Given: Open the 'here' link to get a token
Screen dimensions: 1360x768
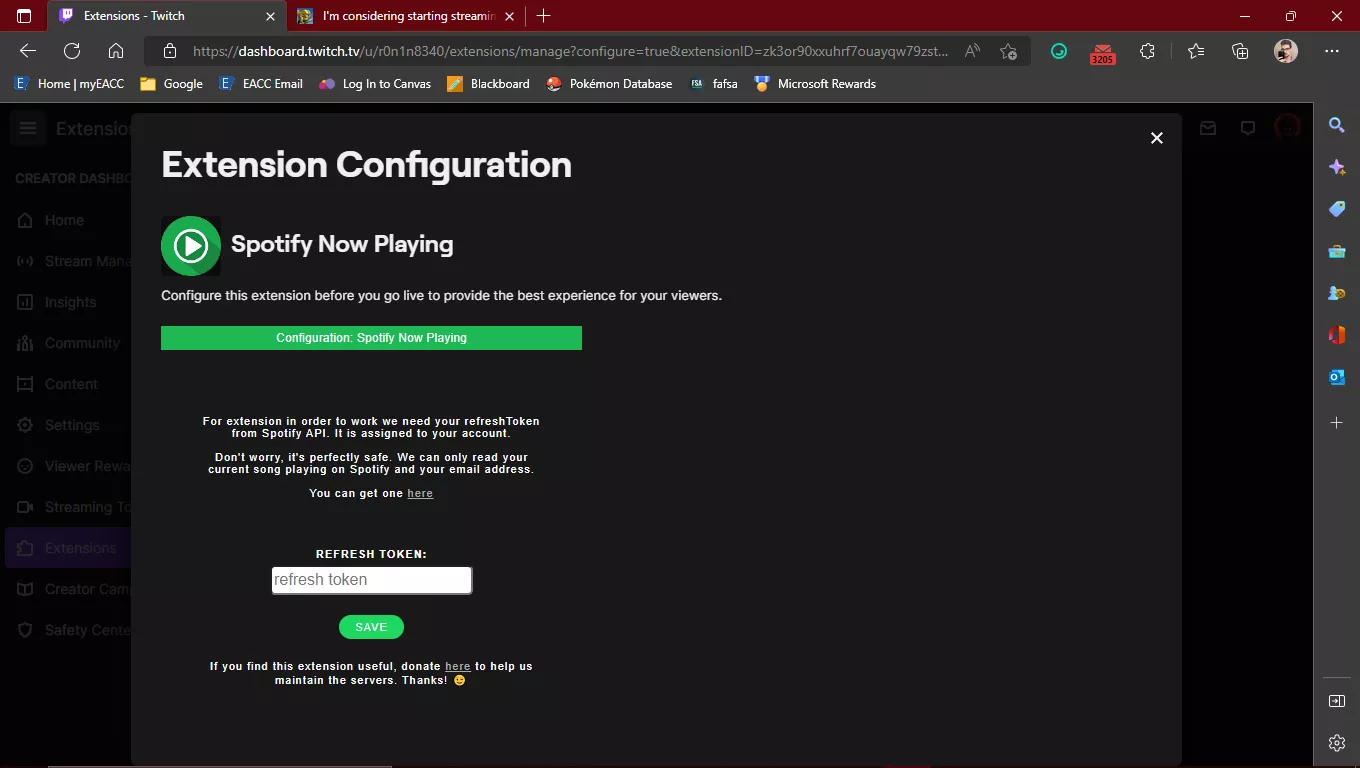Looking at the screenshot, I should point(420,493).
